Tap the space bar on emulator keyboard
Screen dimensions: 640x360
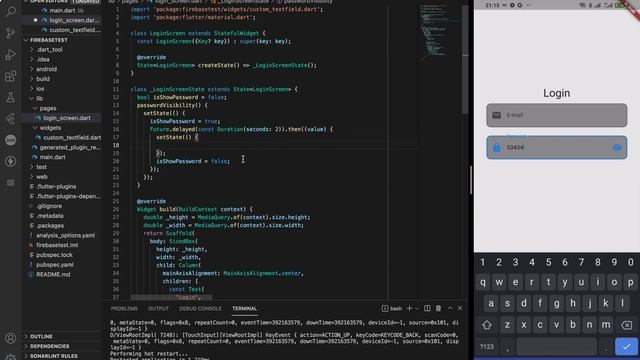[556, 347]
